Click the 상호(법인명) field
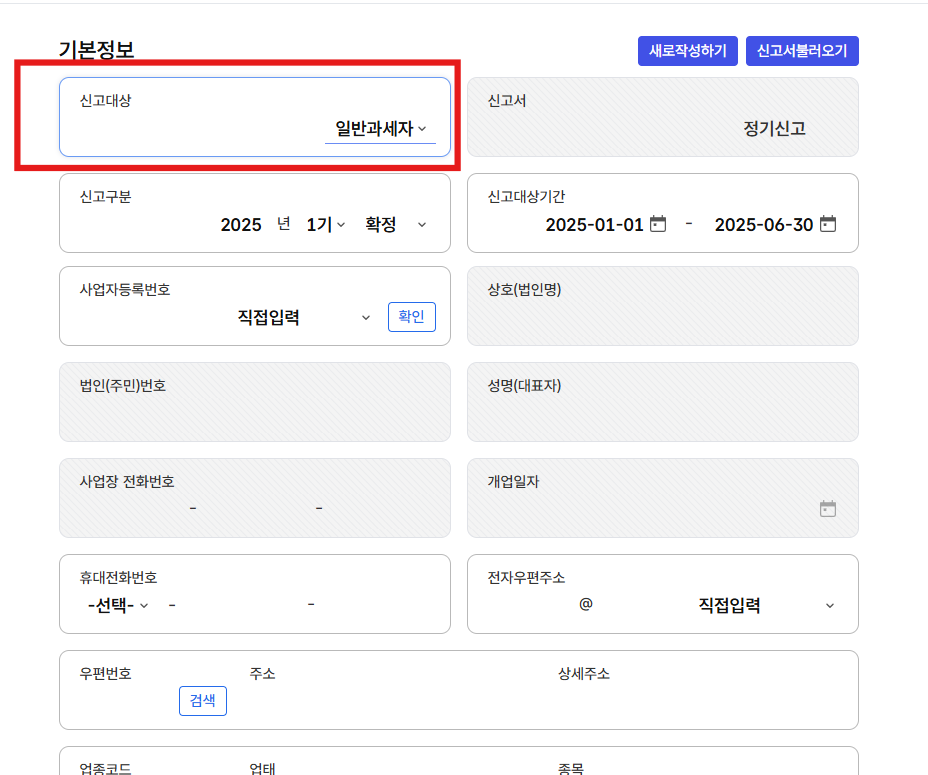 point(663,306)
